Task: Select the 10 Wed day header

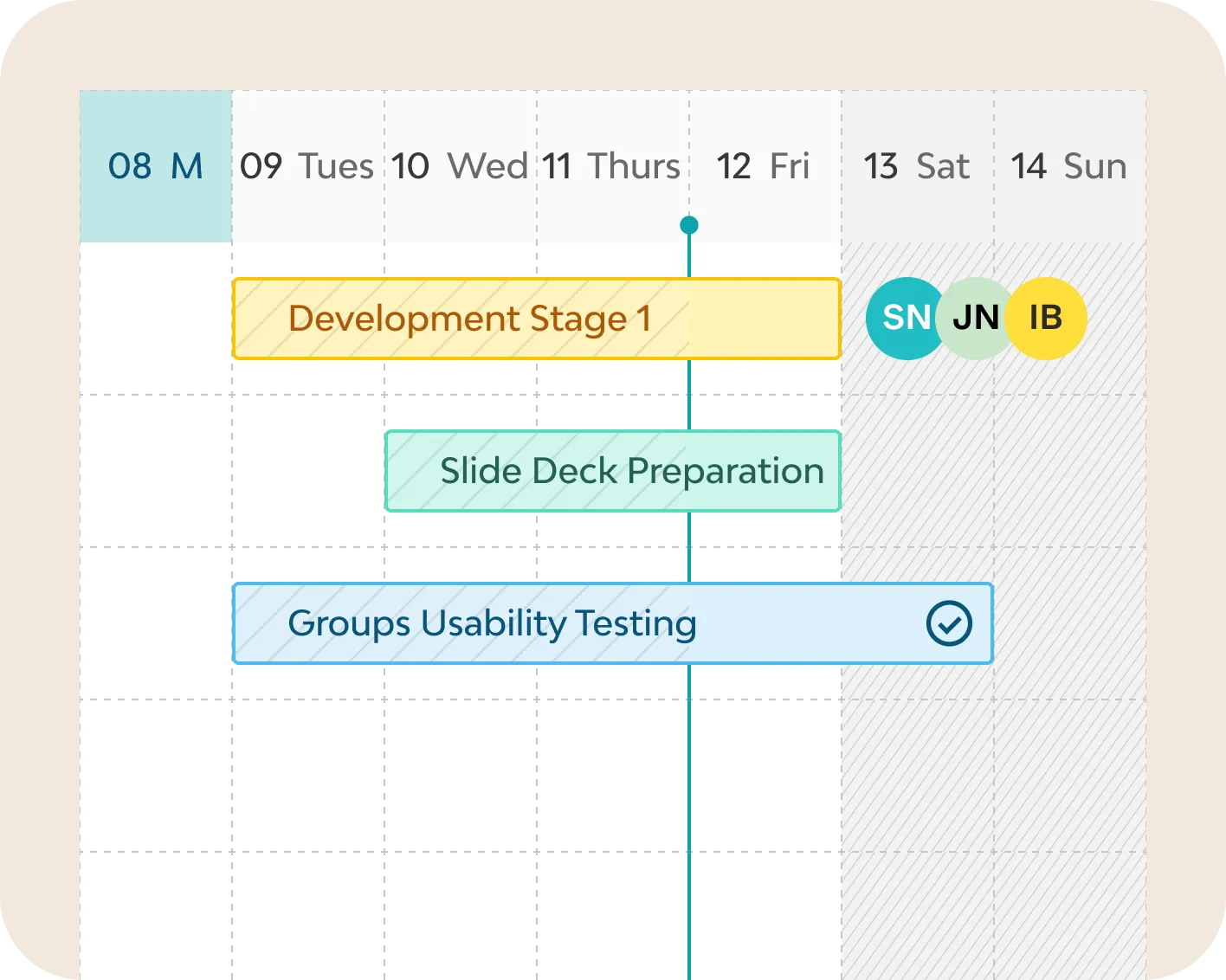Action: (x=460, y=166)
